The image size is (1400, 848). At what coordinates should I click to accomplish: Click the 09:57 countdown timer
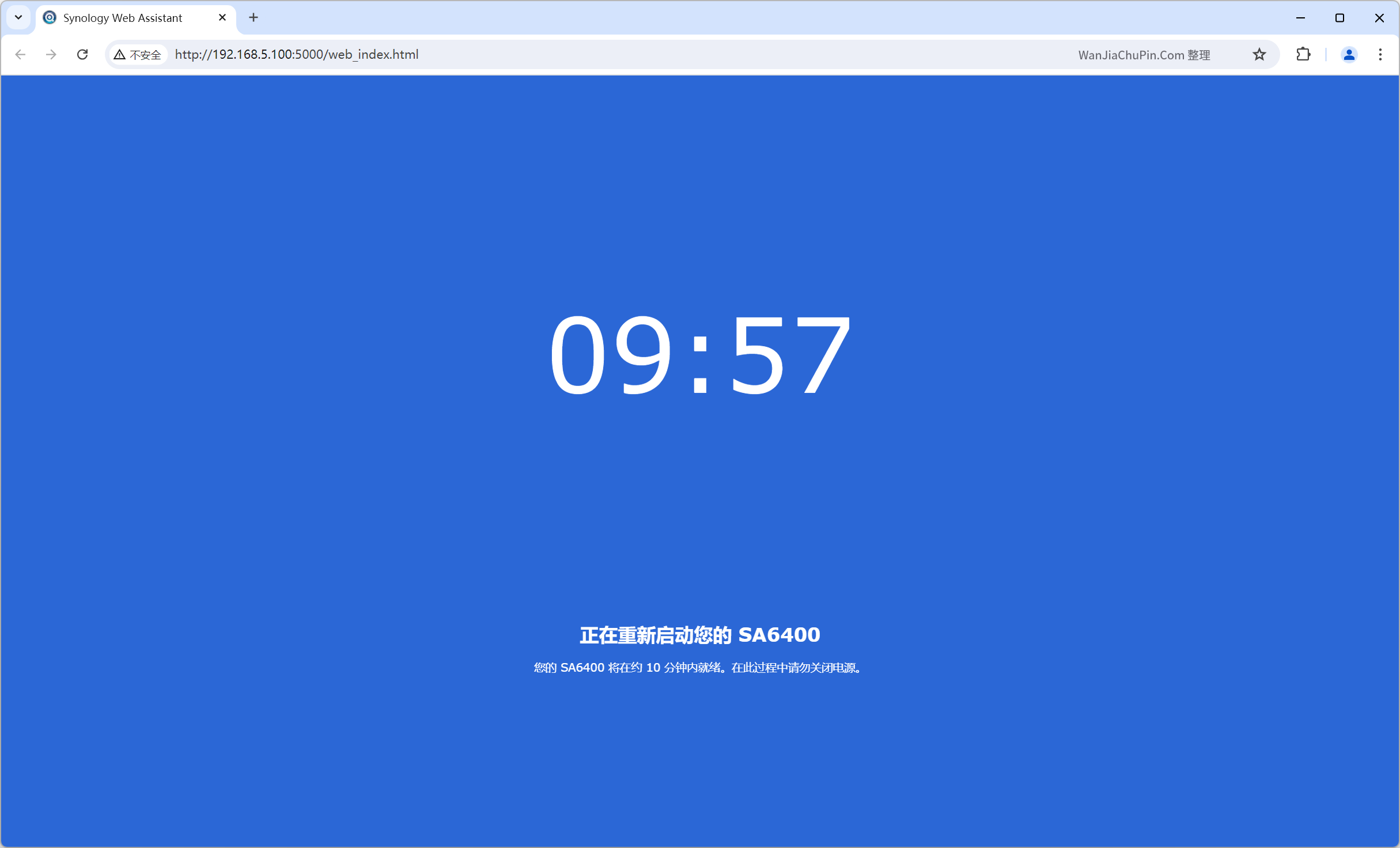[700, 355]
